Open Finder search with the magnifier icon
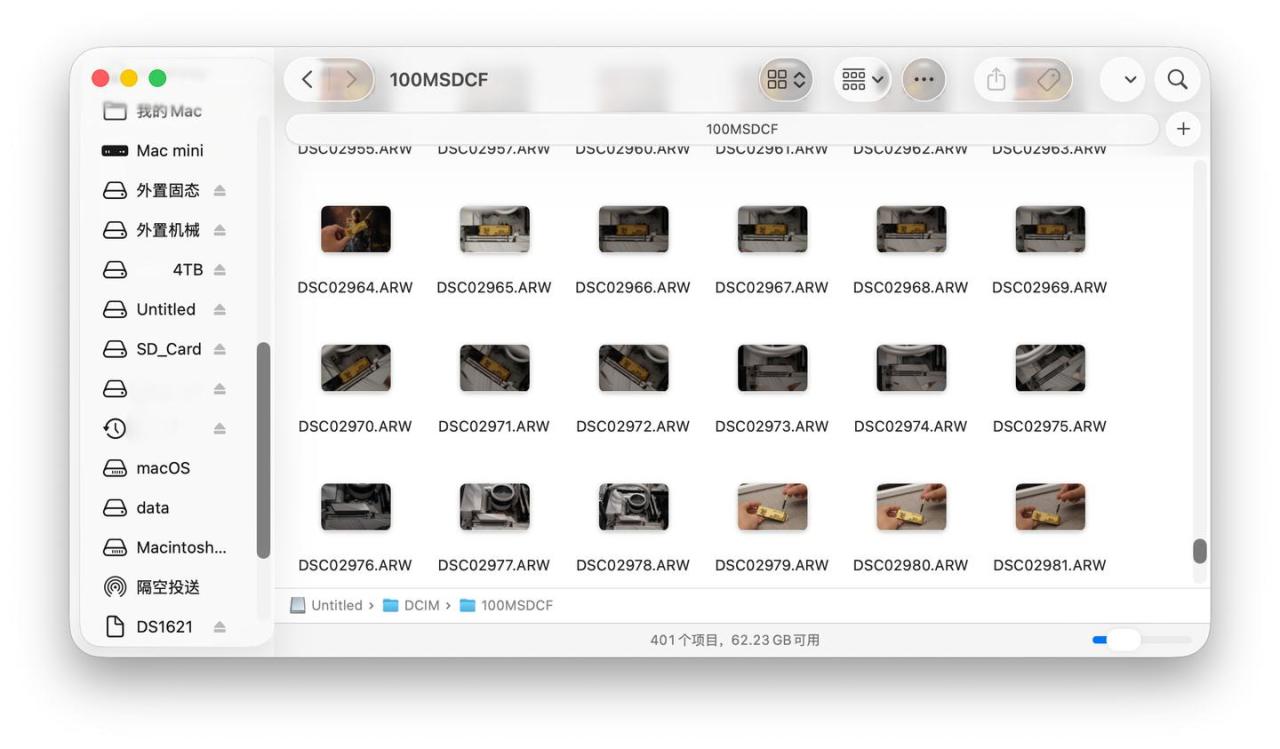Screen dimensions: 1280x749 [x=1177, y=80]
